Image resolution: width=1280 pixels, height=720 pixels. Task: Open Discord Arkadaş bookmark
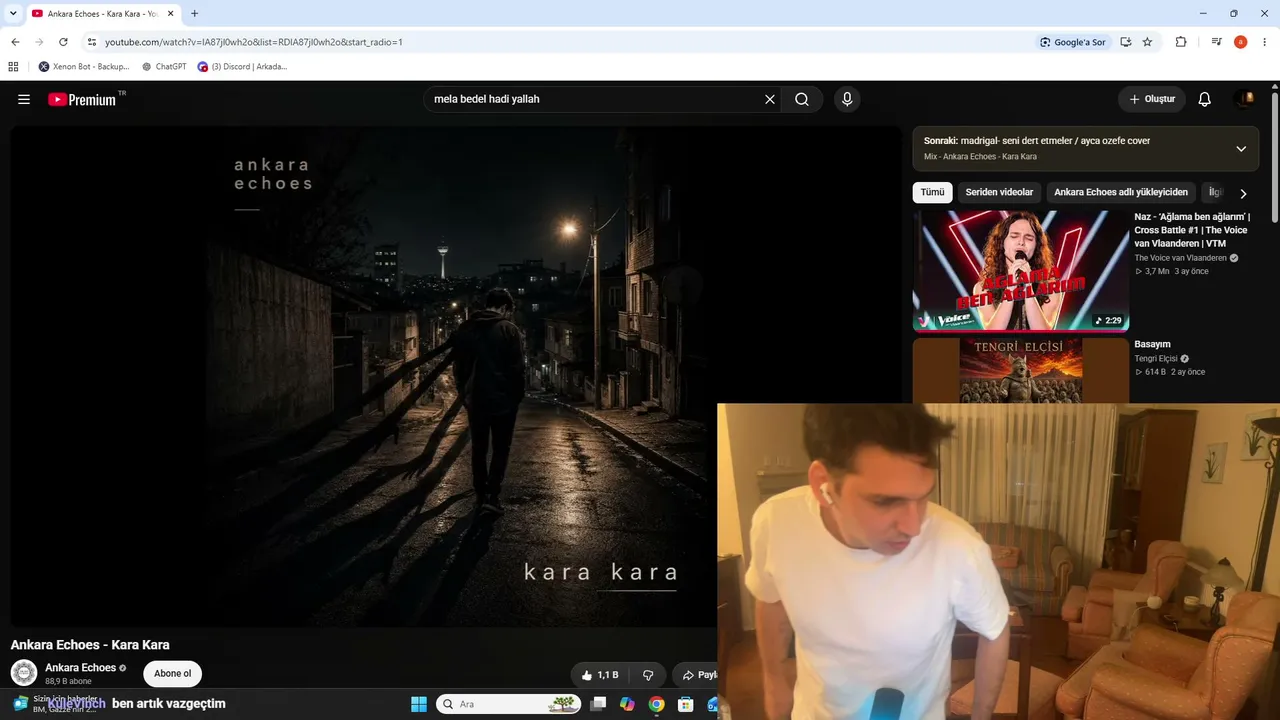point(243,67)
